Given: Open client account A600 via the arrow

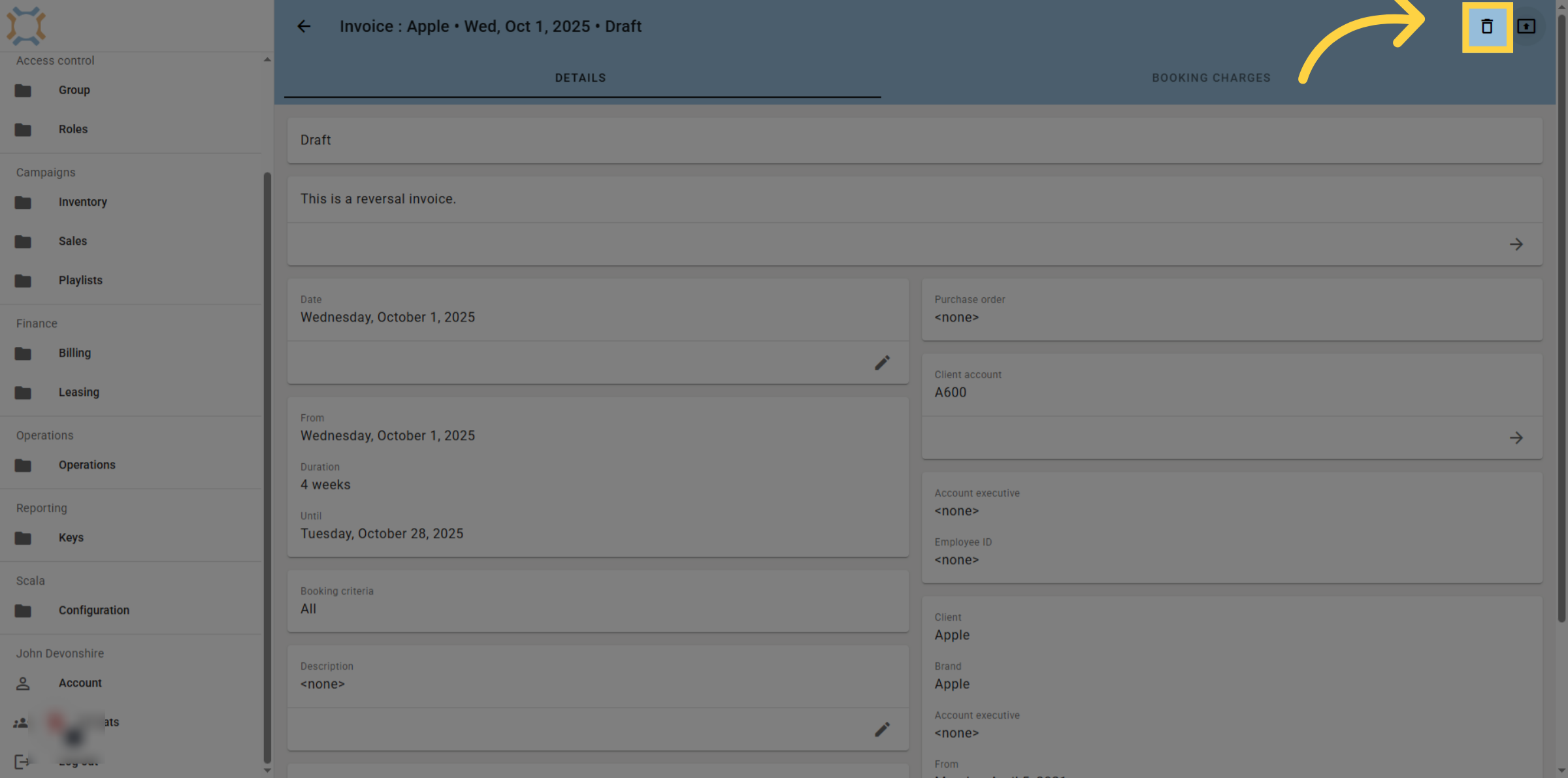Looking at the screenshot, I should [1516, 438].
